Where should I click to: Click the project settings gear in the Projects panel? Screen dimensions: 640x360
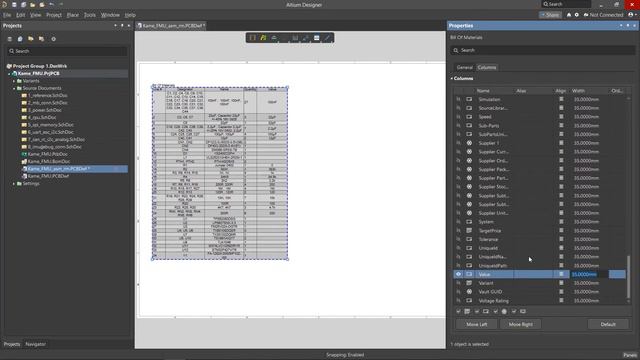pos(53,39)
